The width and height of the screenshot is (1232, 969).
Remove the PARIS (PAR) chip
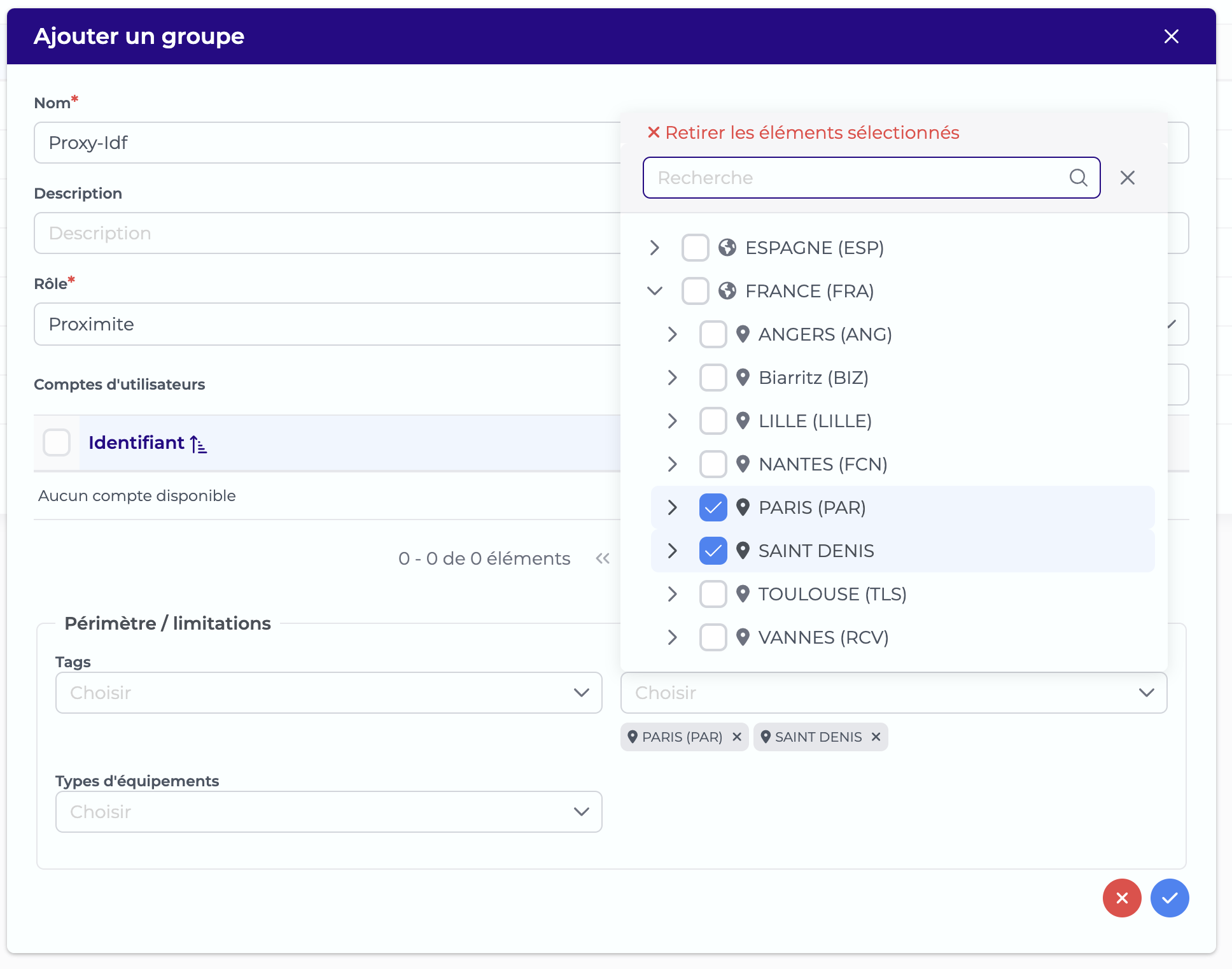(737, 737)
